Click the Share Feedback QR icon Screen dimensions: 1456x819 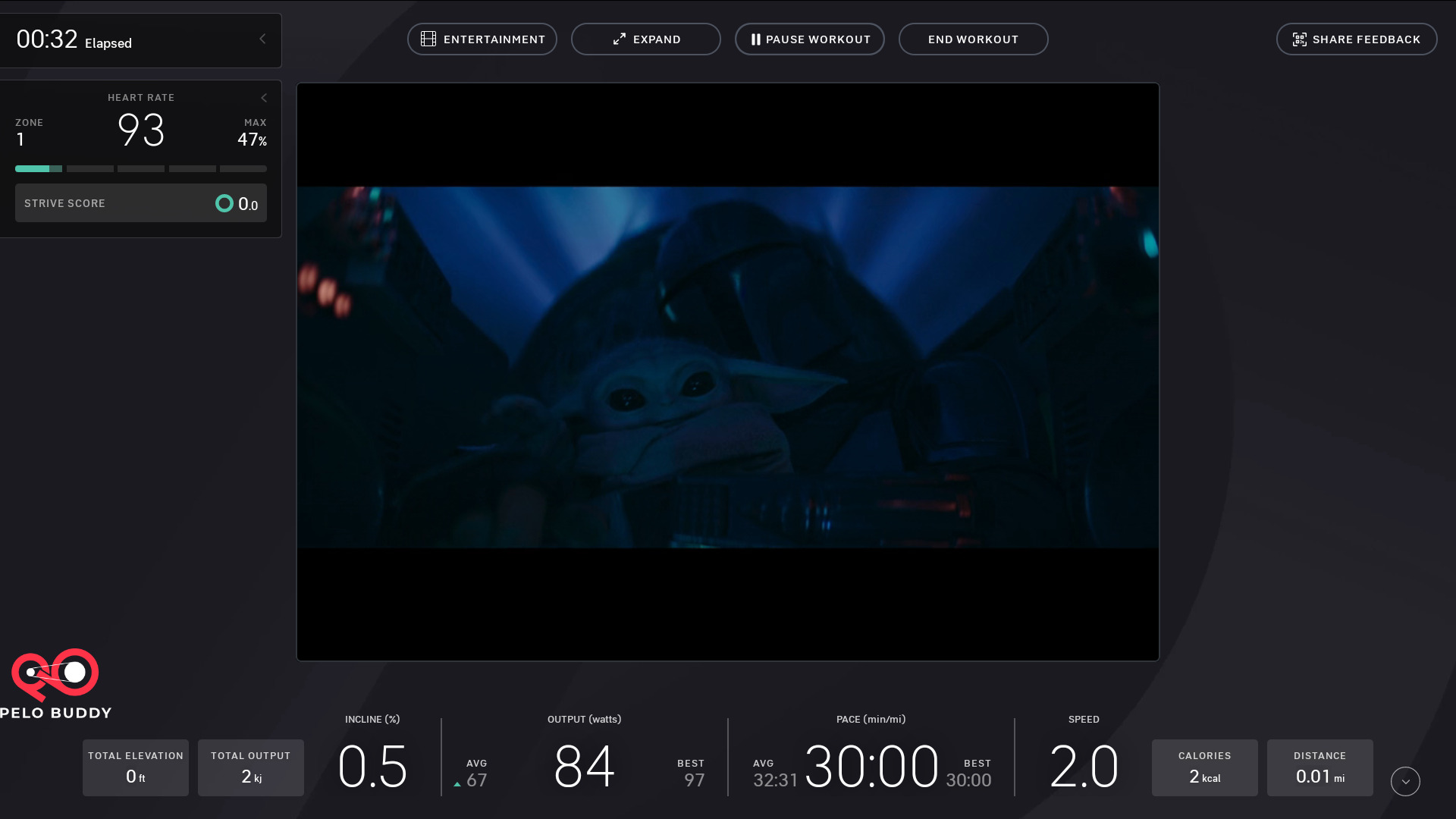[1299, 39]
